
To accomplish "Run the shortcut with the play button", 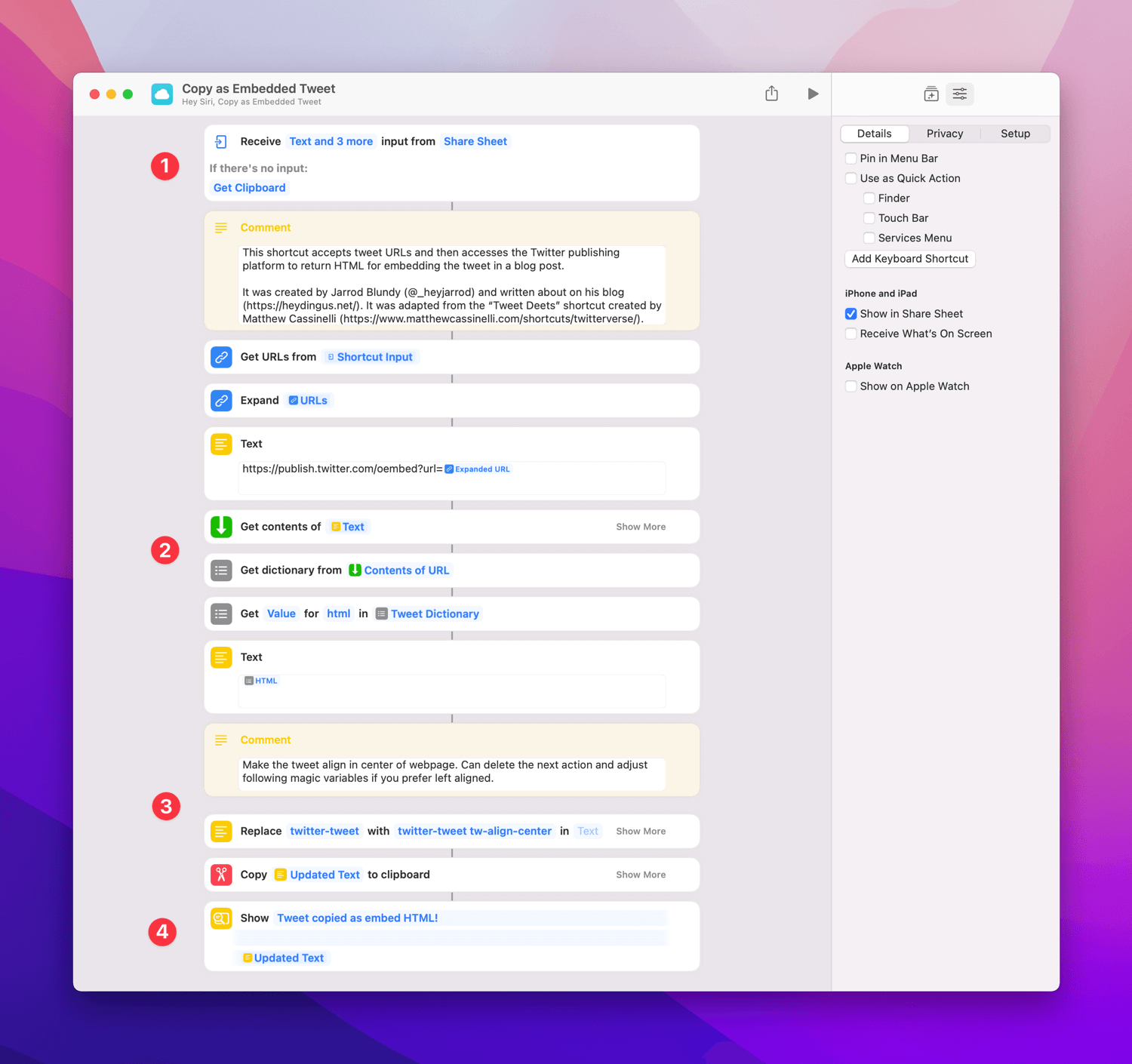I will (813, 94).
